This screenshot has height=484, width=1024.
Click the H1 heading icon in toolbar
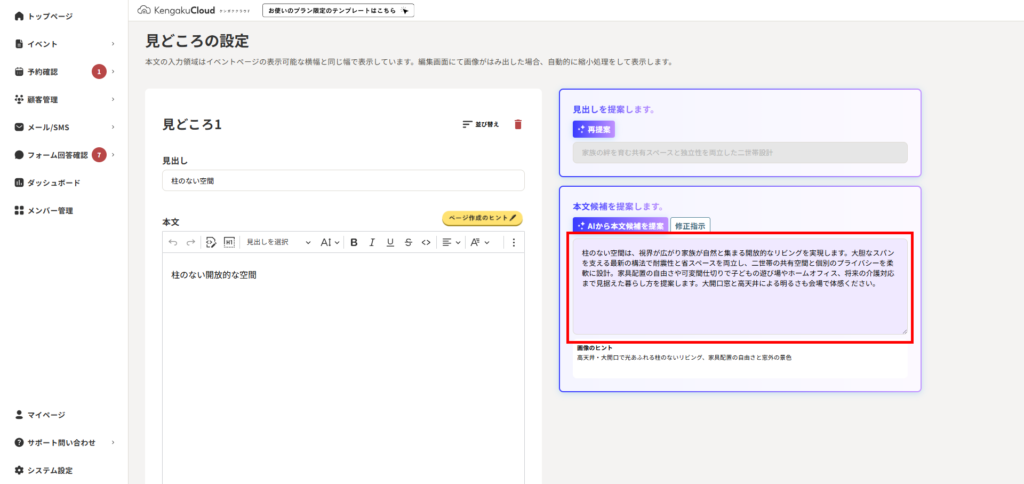point(229,242)
